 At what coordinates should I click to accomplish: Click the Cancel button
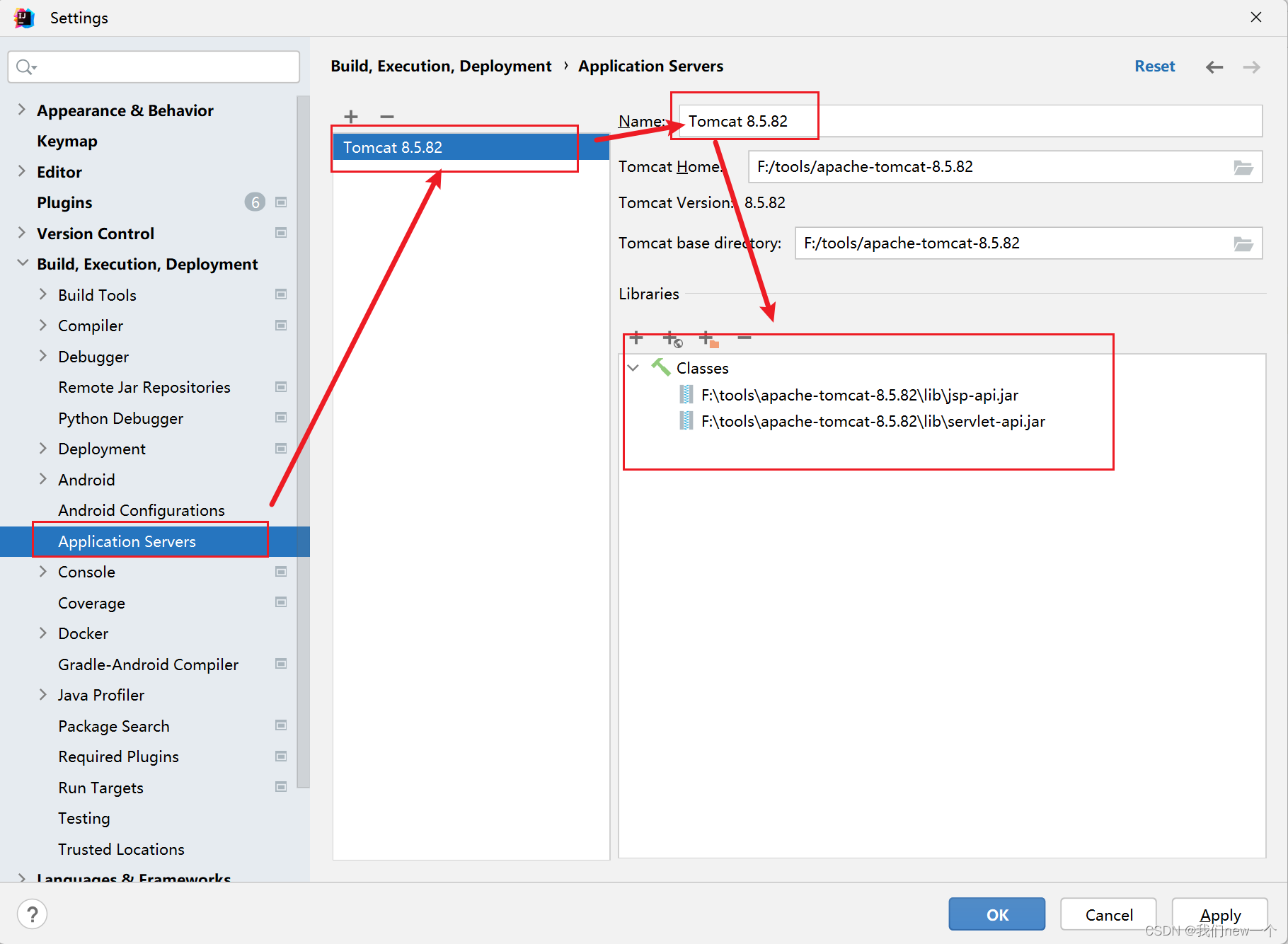[x=1108, y=914]
